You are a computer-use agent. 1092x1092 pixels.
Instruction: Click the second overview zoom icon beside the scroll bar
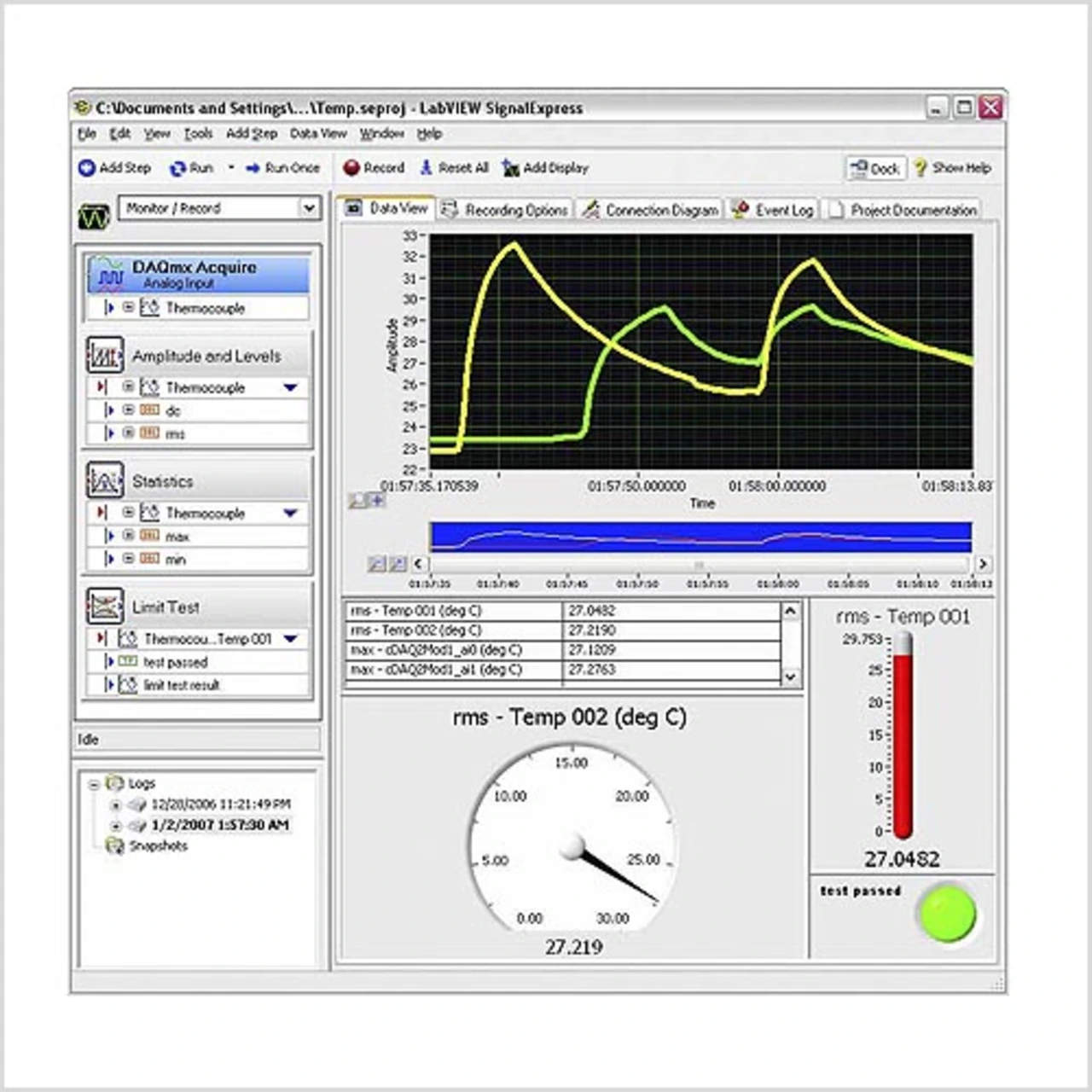[398, 564]
